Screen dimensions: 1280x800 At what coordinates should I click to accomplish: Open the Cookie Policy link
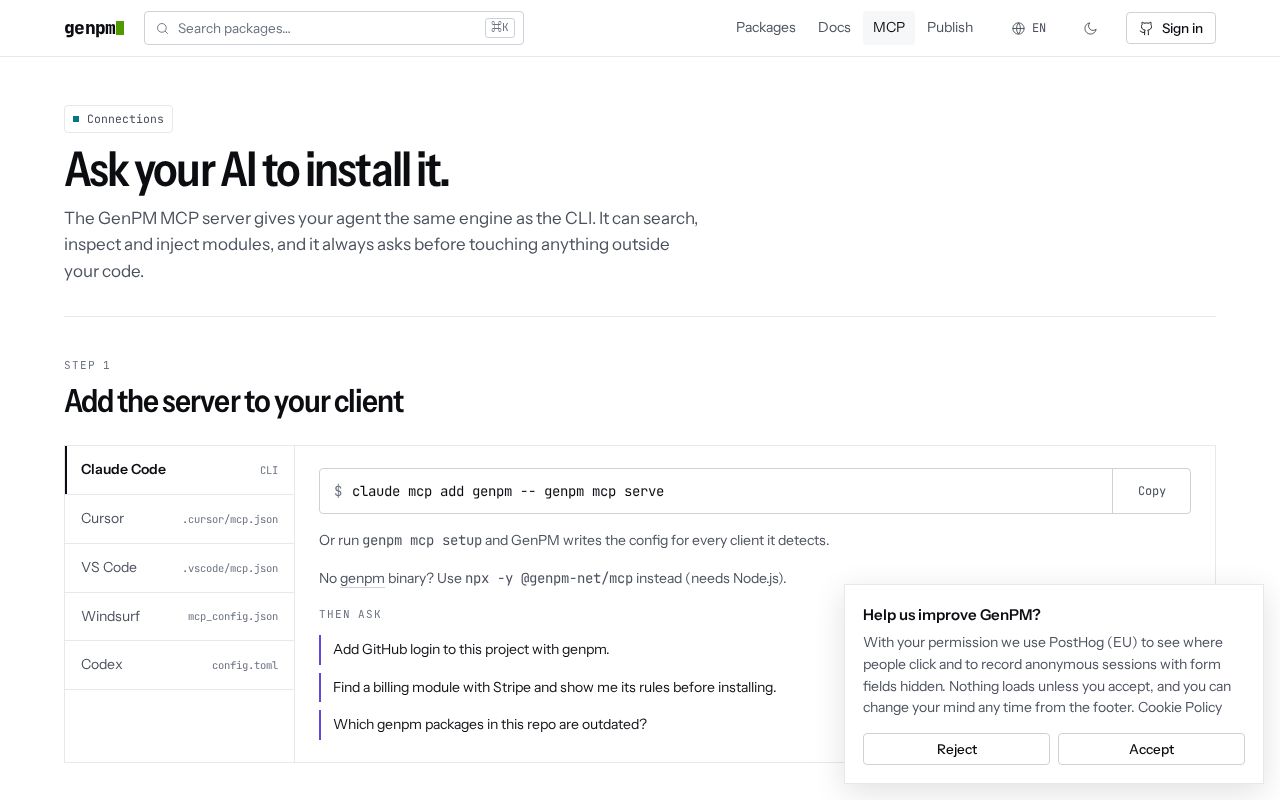pos(1180,707)
